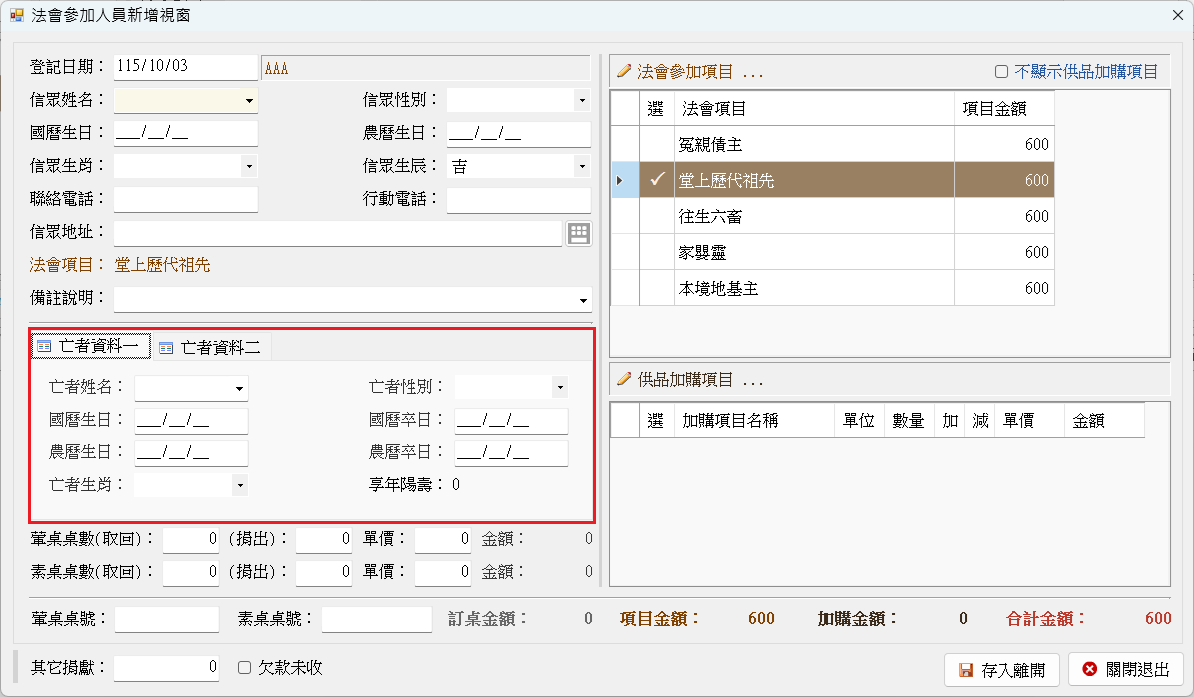Click the 登記日期 date field
The height and width of the screenshot is (697, 1194).
186,67
